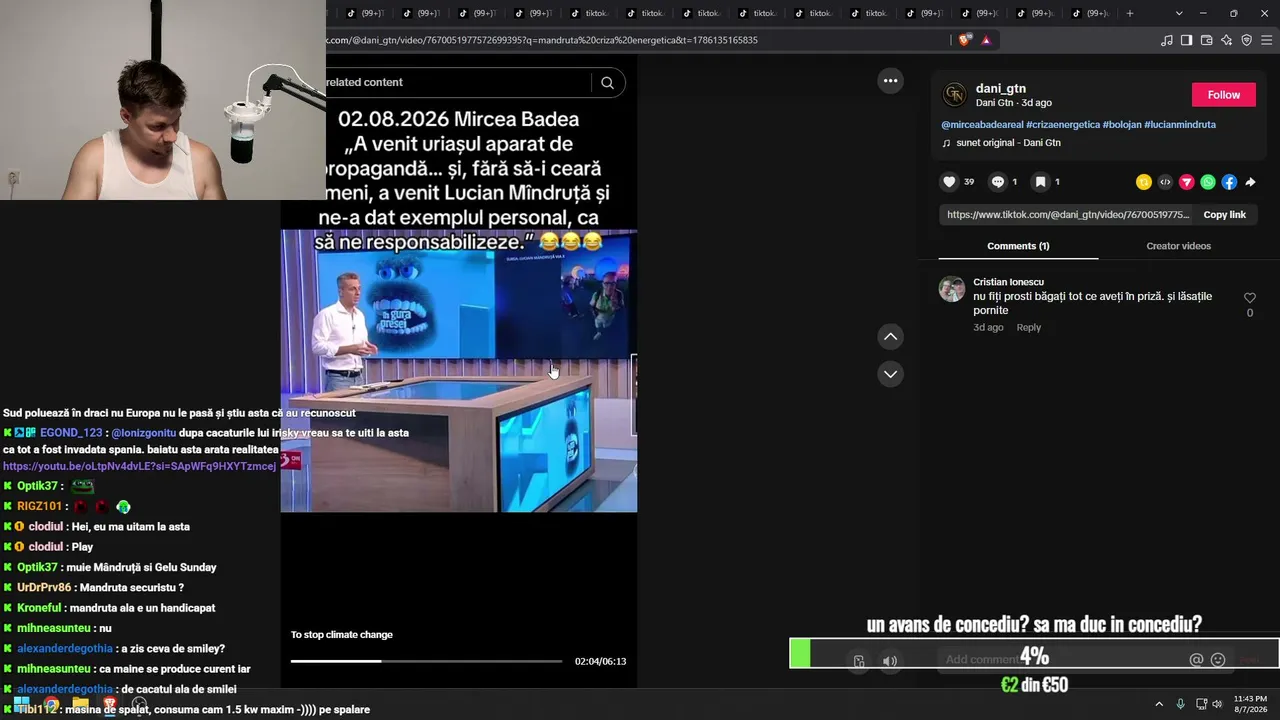Image resolution: width=1280 pixels, height=720 pixels.
Task: Insert an emoji in the comment box
Action: pos(1218,660)
